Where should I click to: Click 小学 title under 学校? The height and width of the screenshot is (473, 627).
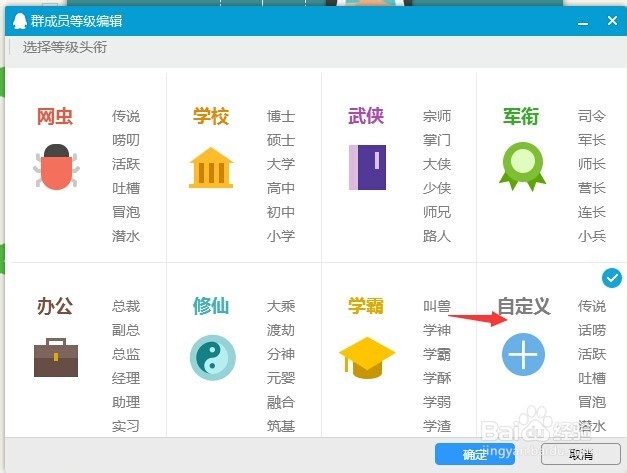click(x=281, y=236)
